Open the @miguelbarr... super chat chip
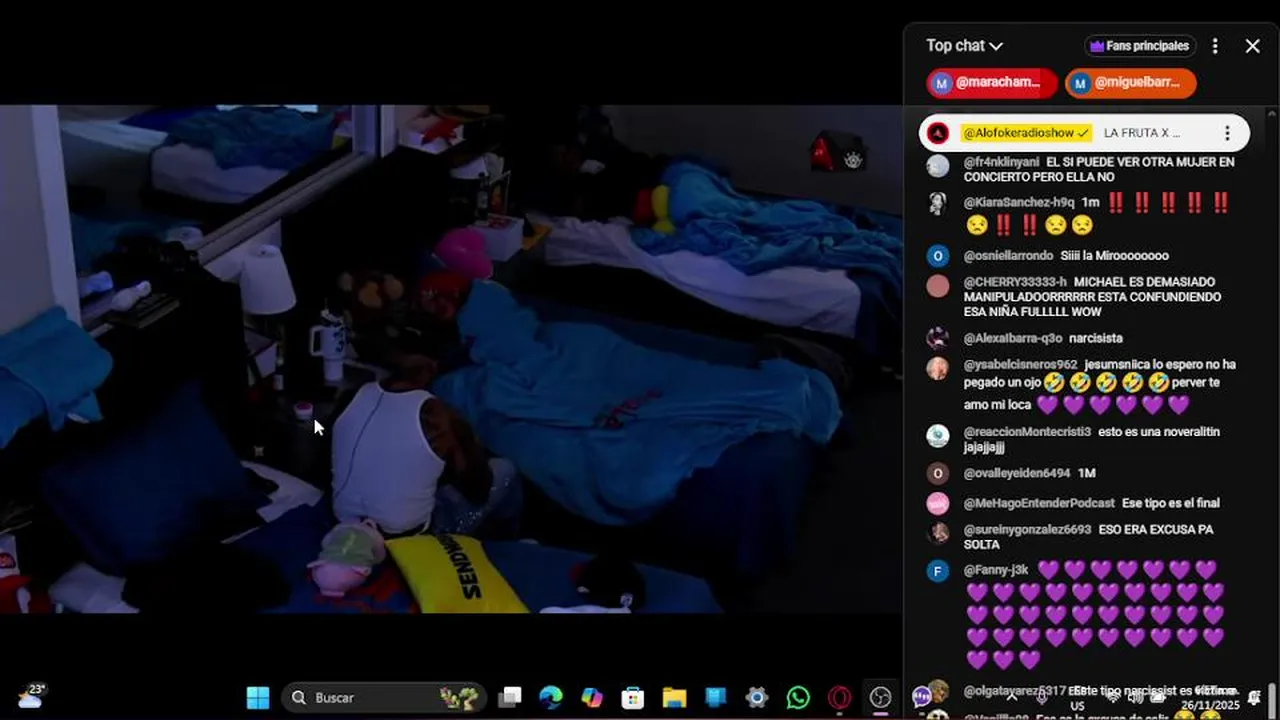1280x720 pixels. coord(1131,83)
